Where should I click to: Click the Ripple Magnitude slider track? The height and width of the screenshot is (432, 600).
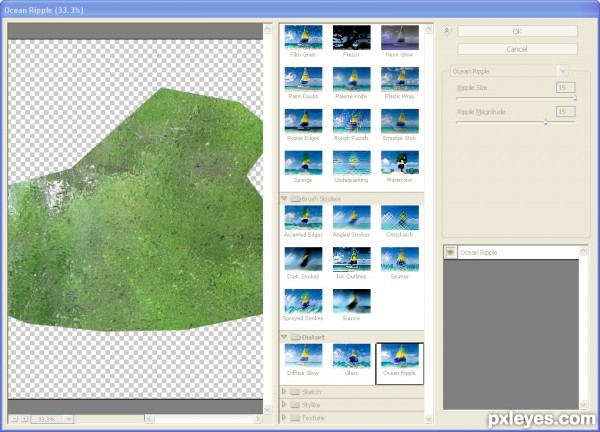pos(516,122)
